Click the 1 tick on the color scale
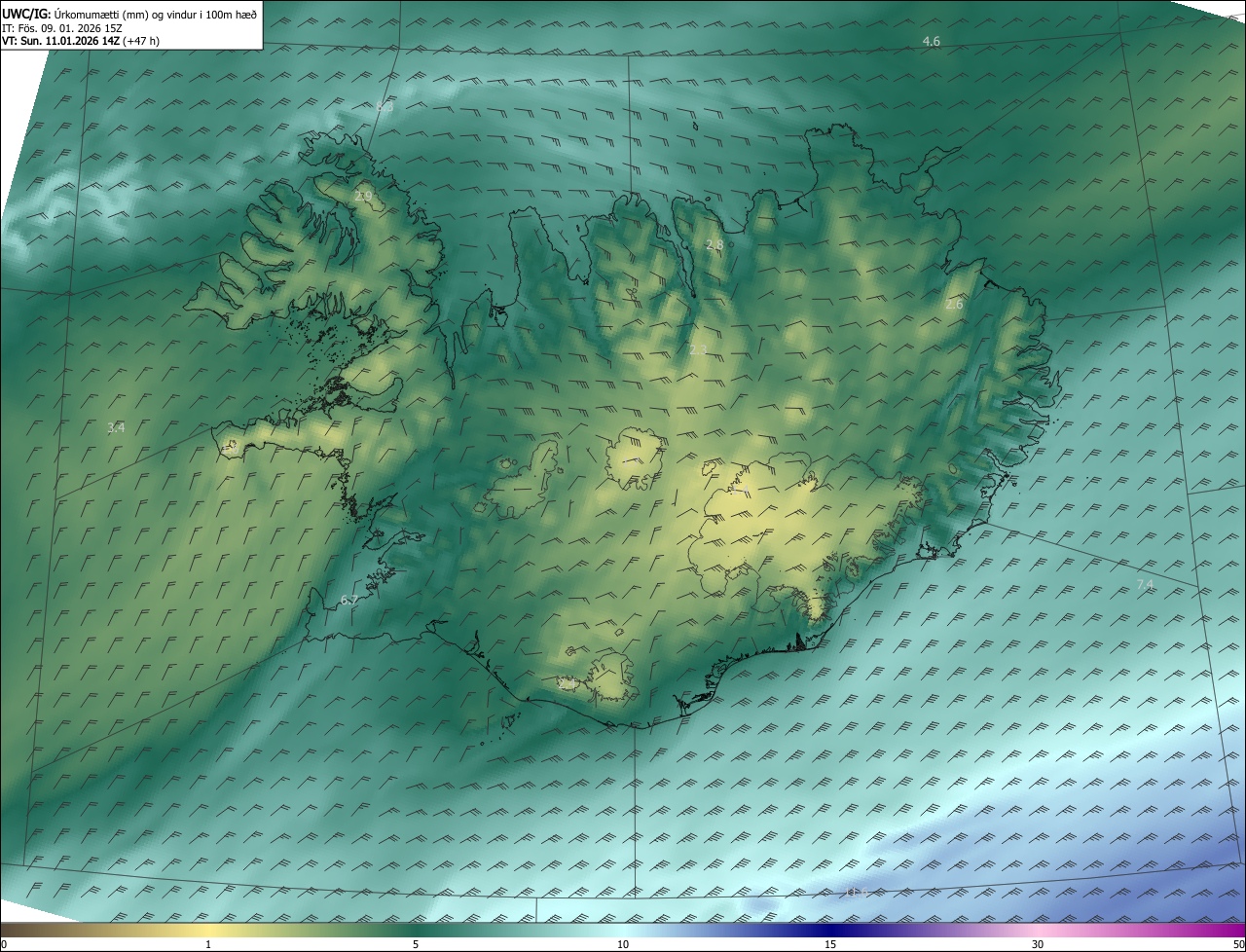Screen dimensions: 1246x952 tap(208, 944)
